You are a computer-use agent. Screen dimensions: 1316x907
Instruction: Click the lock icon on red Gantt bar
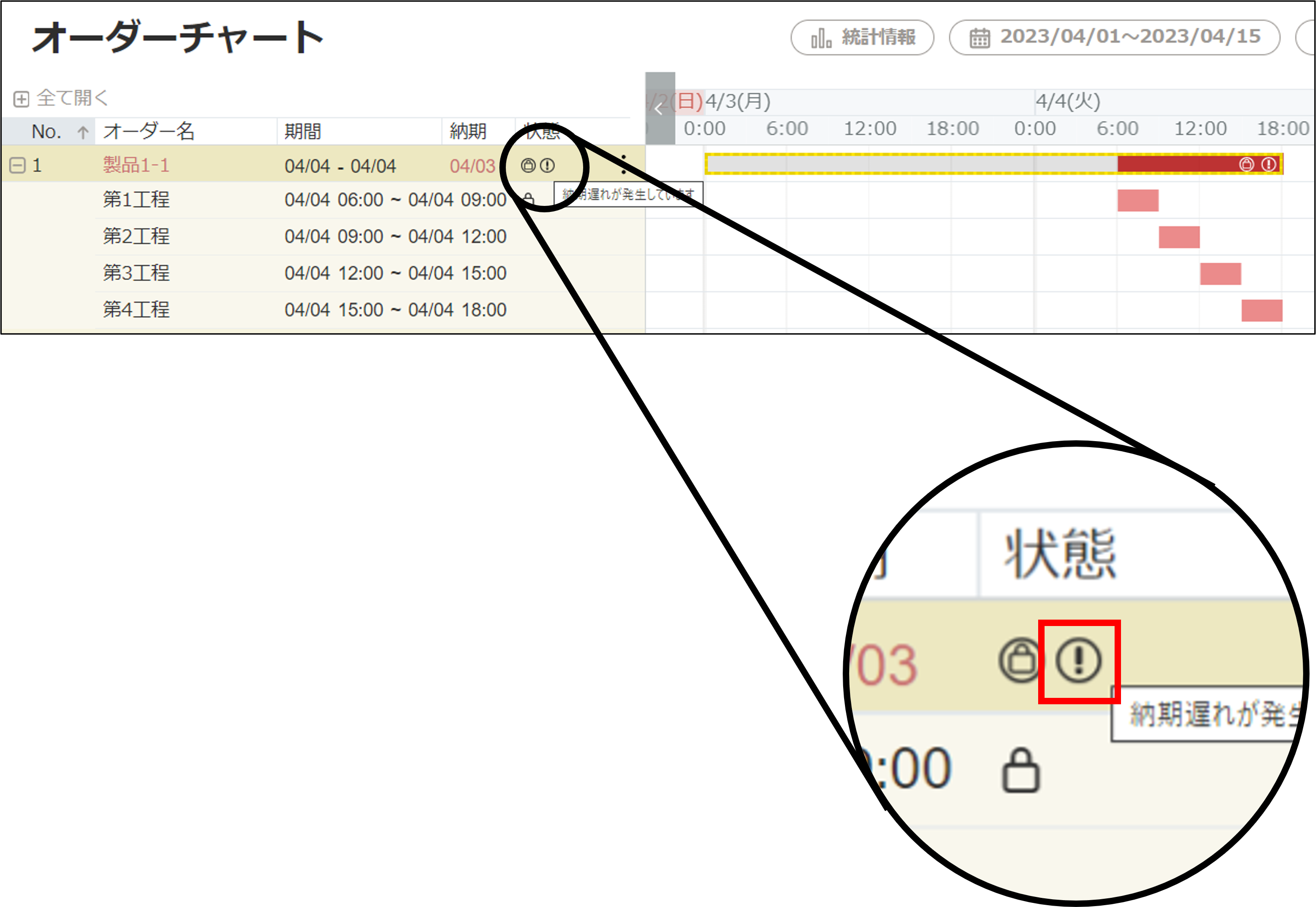(1246, 164)
